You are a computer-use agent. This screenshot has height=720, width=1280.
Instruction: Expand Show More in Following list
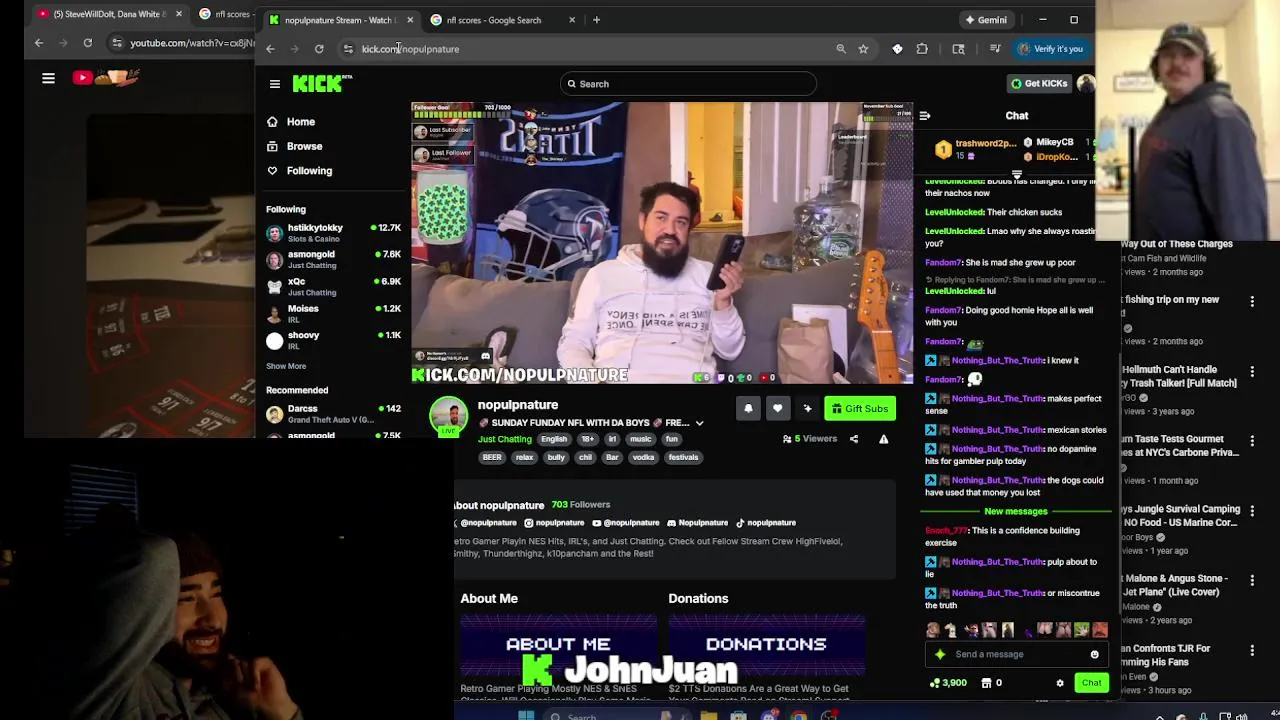click(286, 366)
